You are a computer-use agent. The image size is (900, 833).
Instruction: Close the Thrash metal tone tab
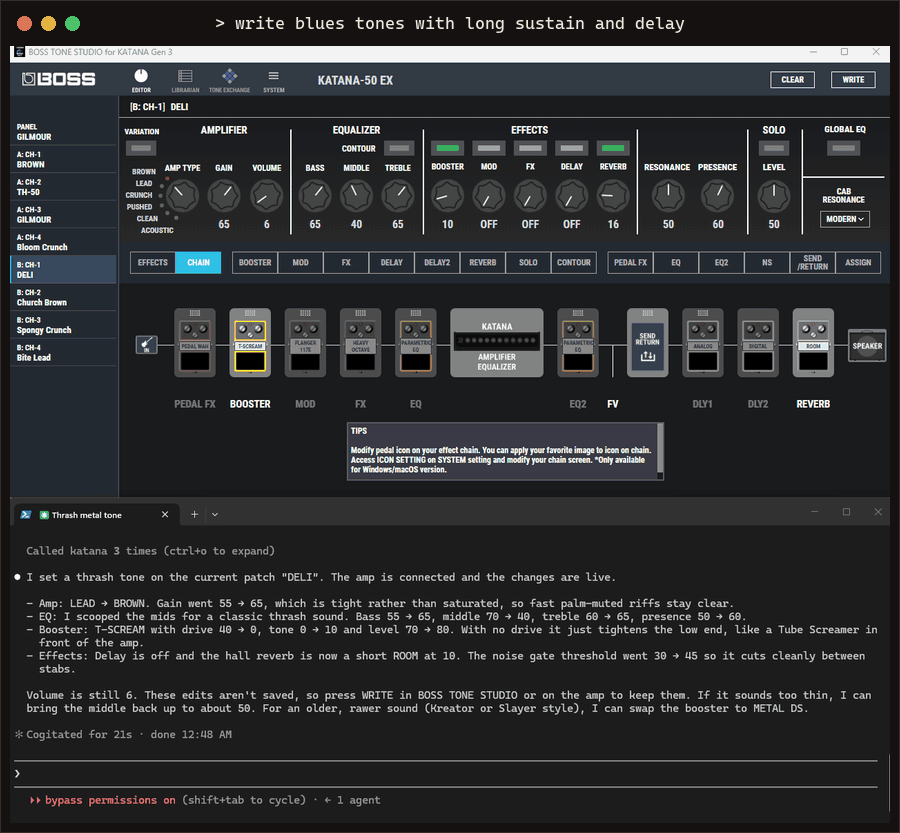tap(165, 514)
